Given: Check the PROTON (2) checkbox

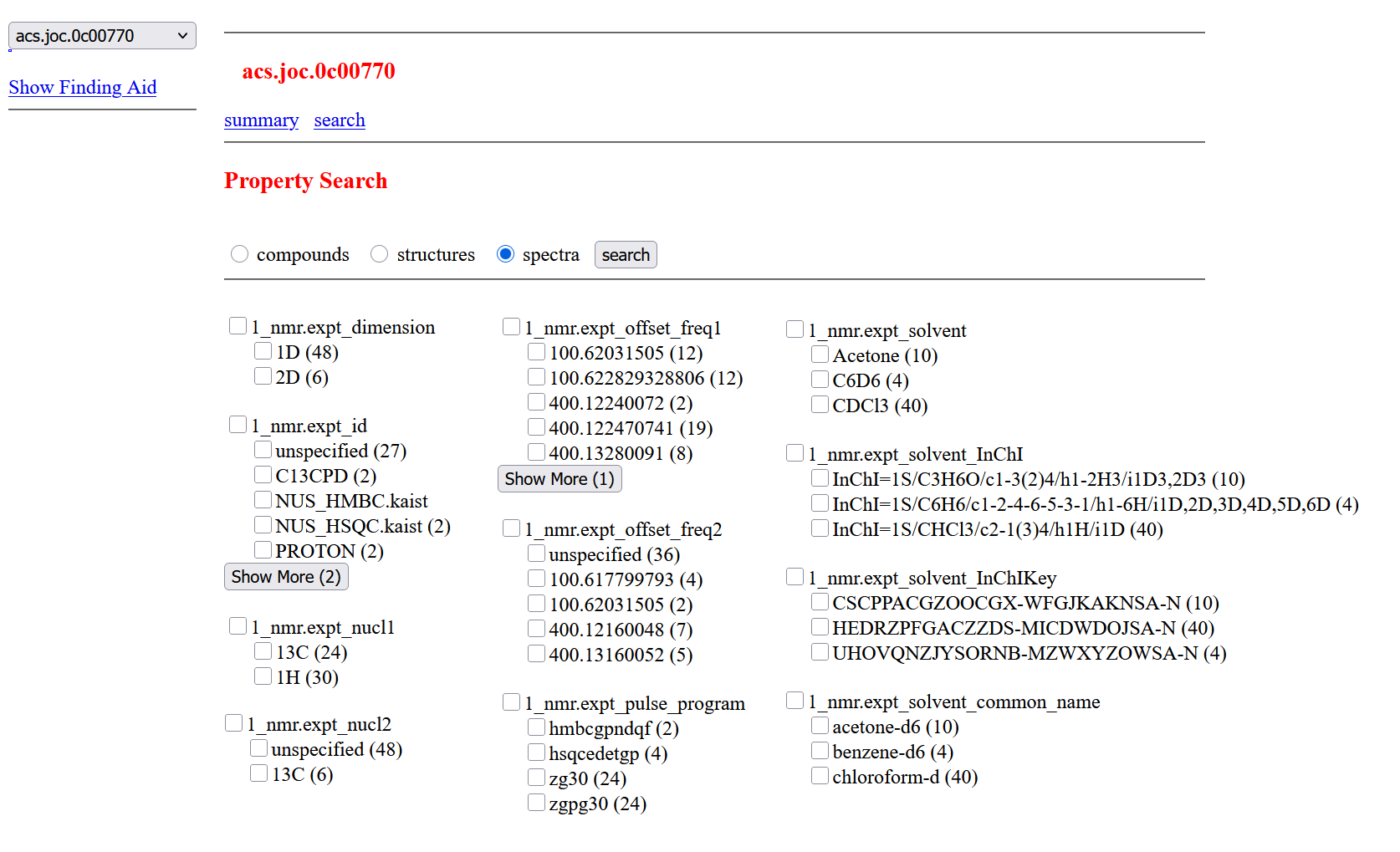Looking at the screenshot, I should click(263, 550).
